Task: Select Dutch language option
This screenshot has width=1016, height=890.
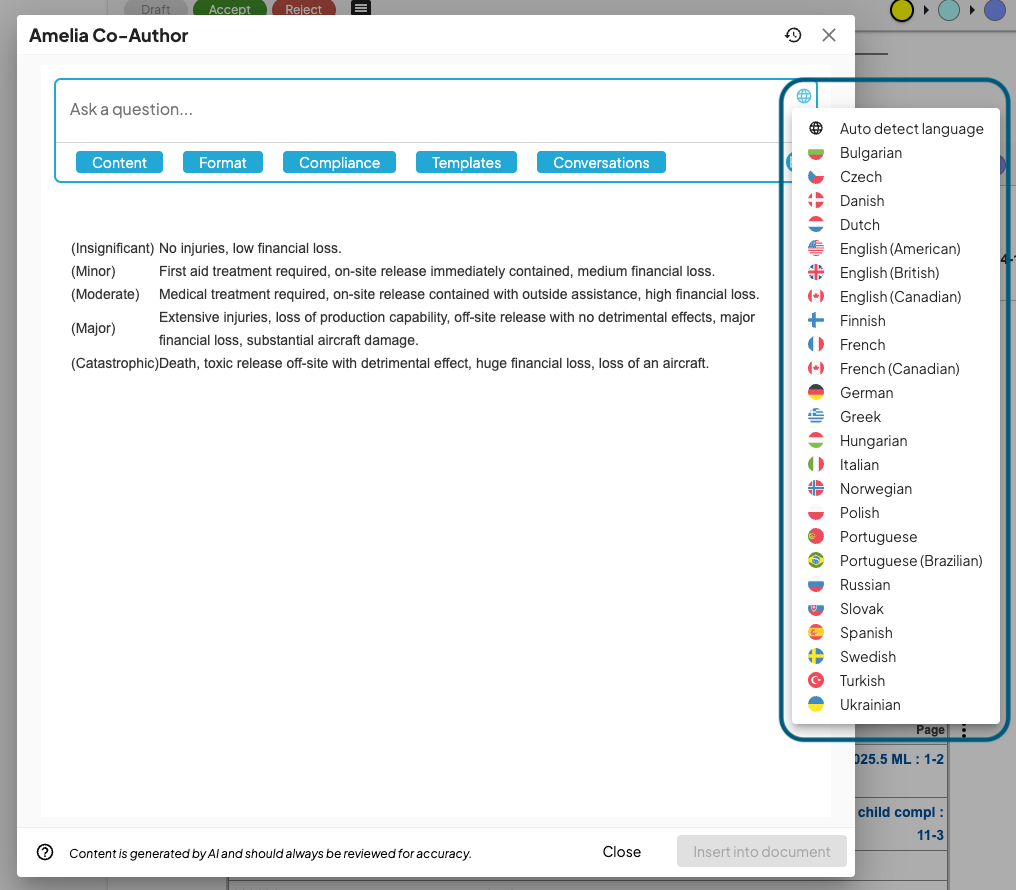Action: coord(895,225)
